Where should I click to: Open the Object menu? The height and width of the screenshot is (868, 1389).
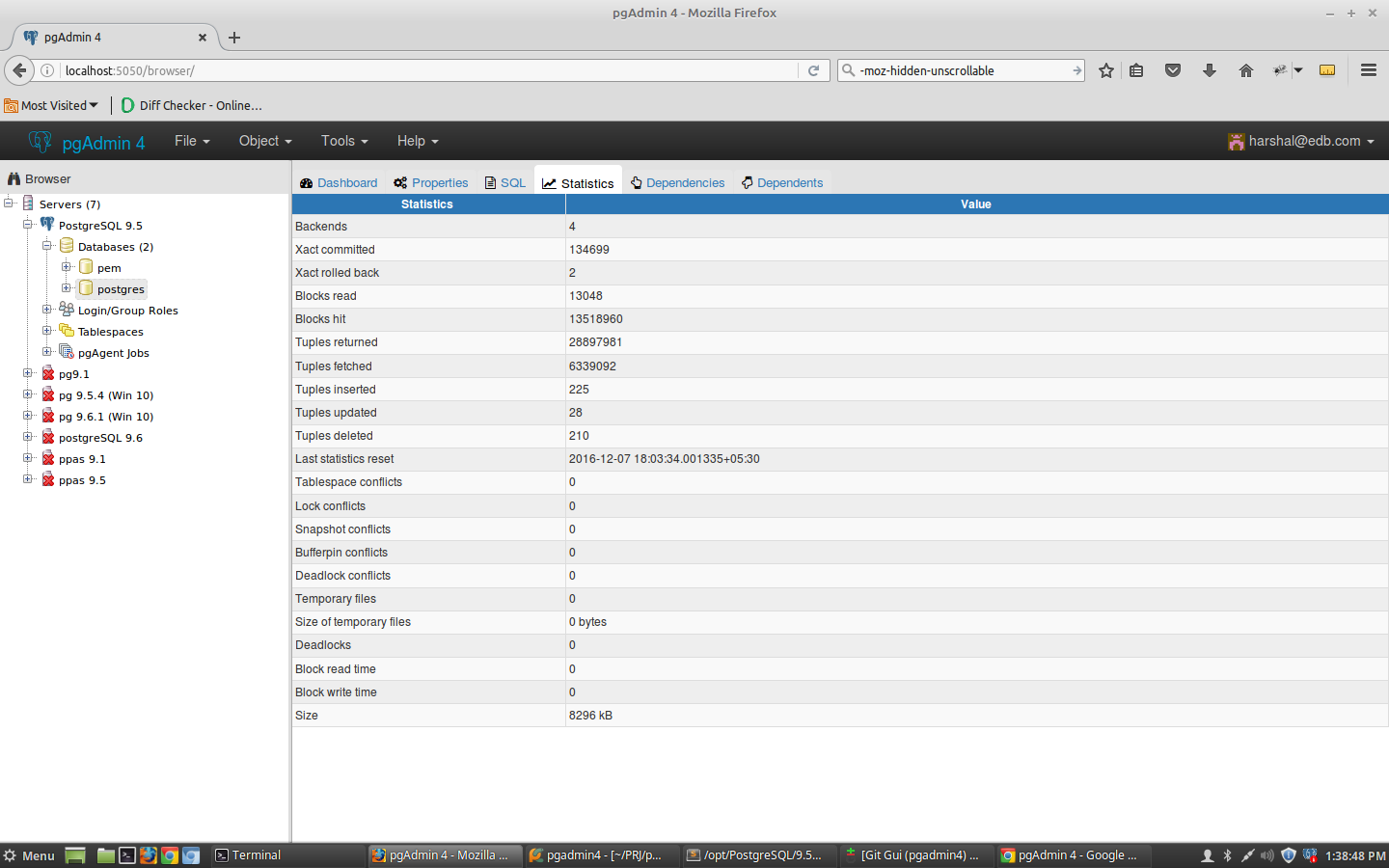(x=265, y=141)
